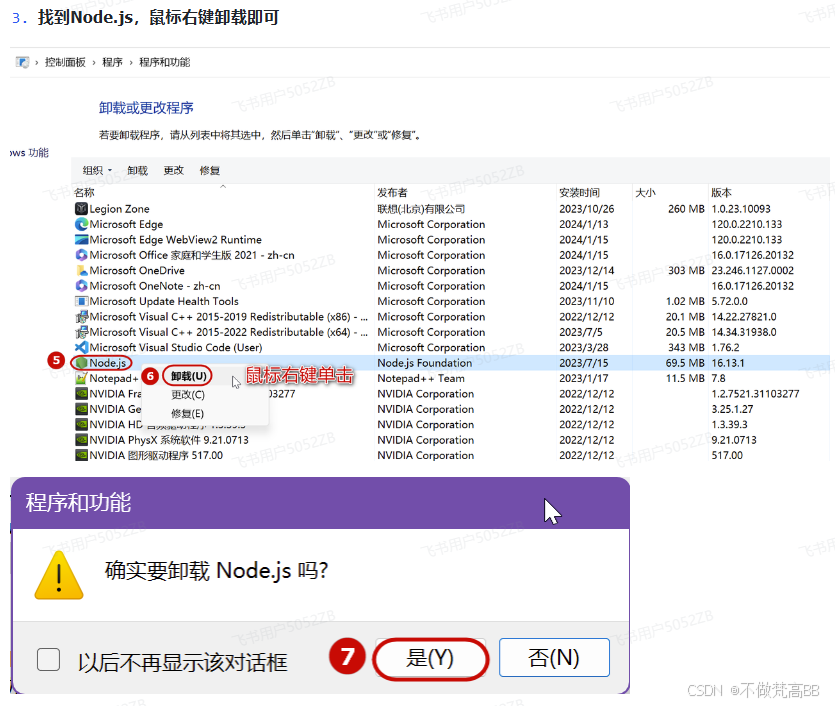This screenshot has width=835, height=706.
Task: Click the 517.00 version cell
Action: tap(727, 455)
